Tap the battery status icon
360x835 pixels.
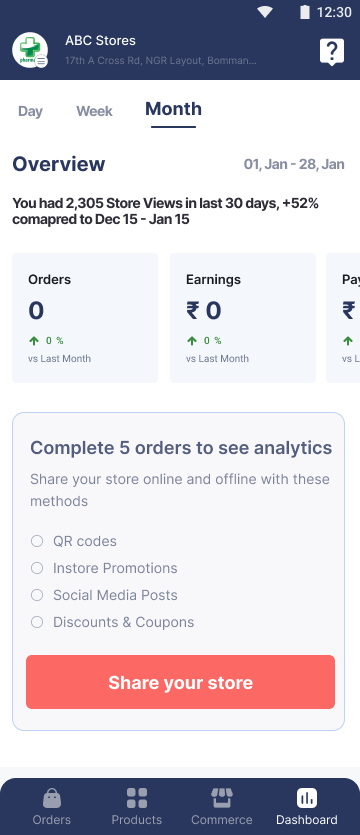click(x=304, y=12)
